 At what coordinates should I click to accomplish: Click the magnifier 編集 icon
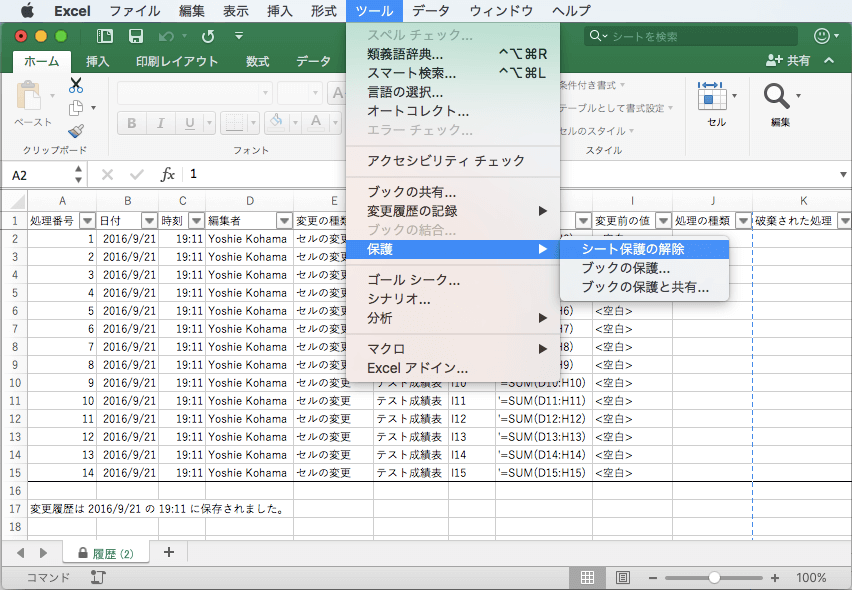click(x=776, y=96)
